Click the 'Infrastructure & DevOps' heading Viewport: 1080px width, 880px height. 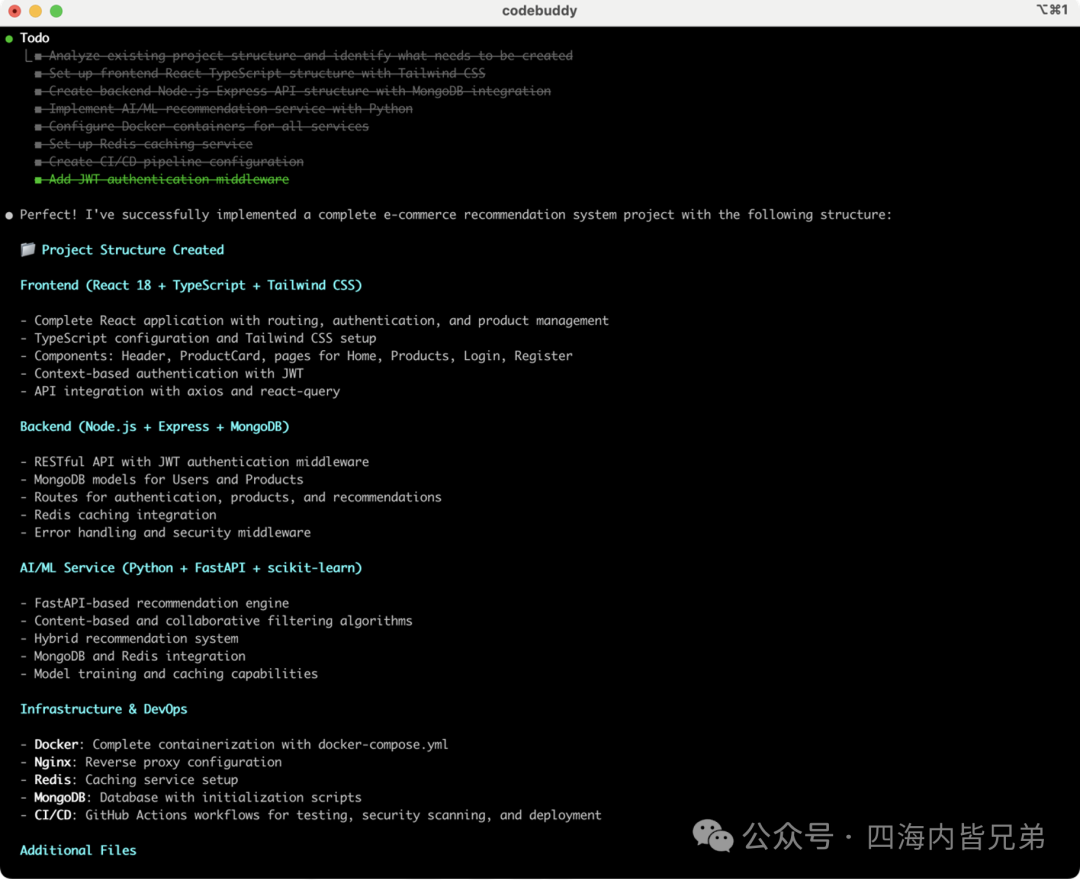pos(103,709)
